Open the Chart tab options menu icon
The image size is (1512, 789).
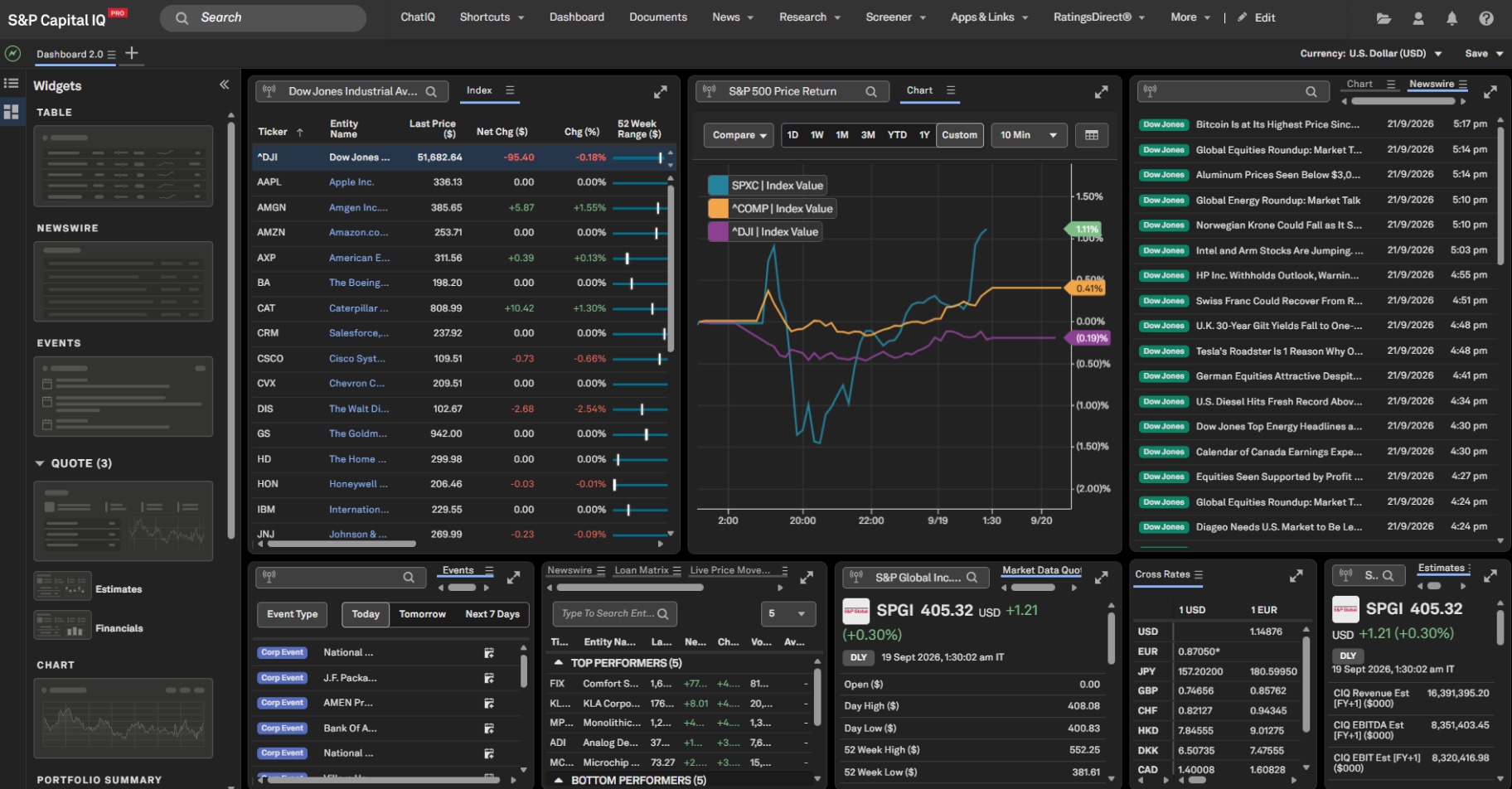click(x=951, y=90)
